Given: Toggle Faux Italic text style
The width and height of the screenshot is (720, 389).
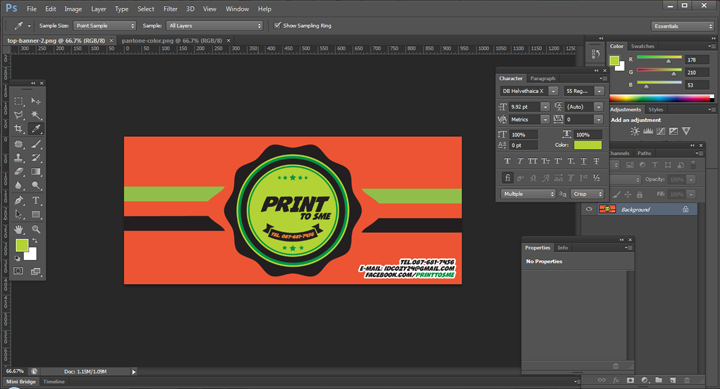Looking at the screenshot, I should [x=520, y=161].
